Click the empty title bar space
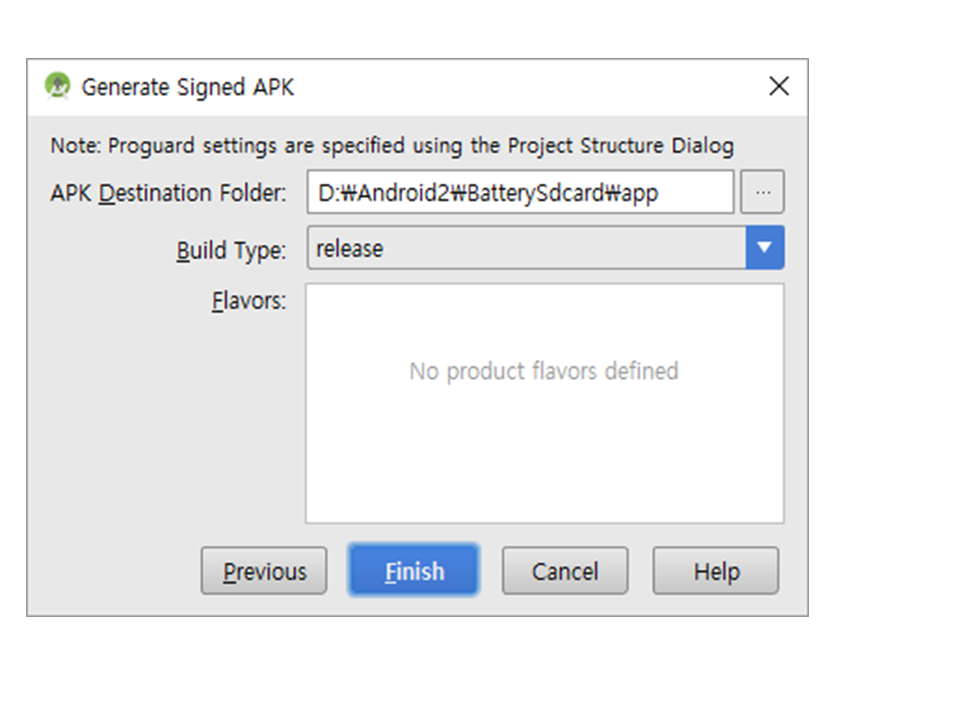Image resolution: width=960 pixels, height=720 pixels. tap(520, 87)
